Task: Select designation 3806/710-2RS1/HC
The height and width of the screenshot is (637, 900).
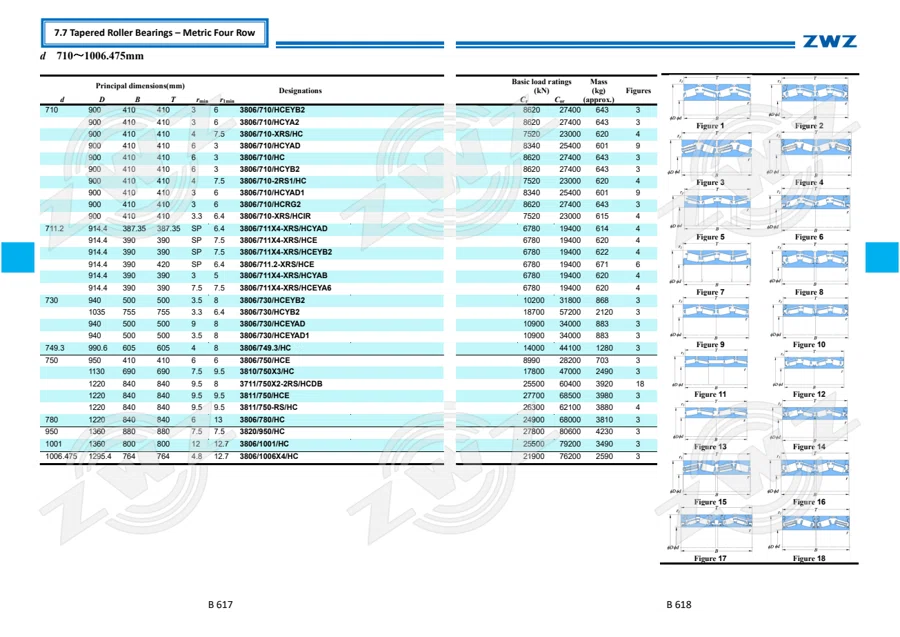Action: pos(273,181)
